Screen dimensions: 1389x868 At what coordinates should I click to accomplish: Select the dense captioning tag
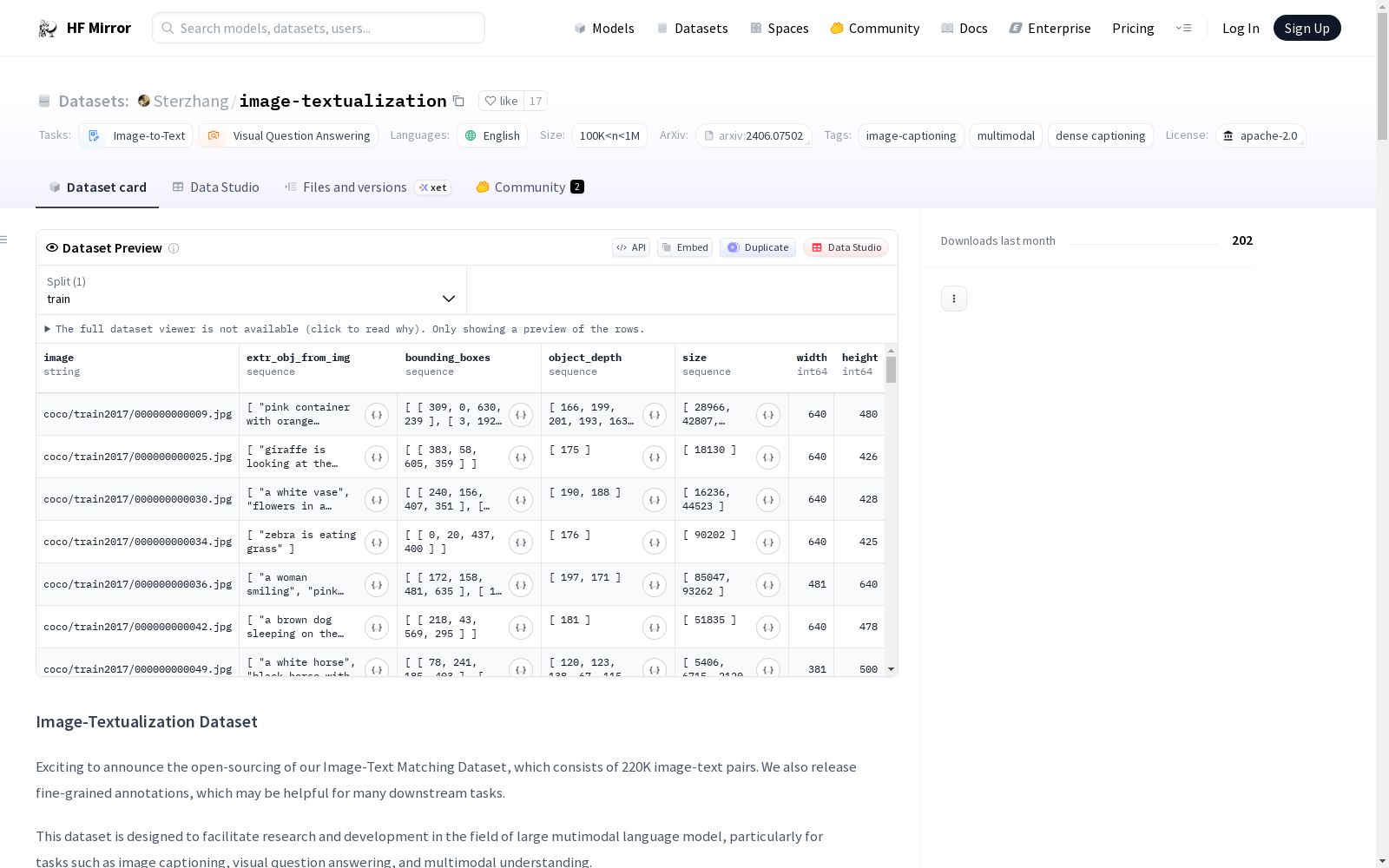pyautogui.click(x=1101, y=135)
